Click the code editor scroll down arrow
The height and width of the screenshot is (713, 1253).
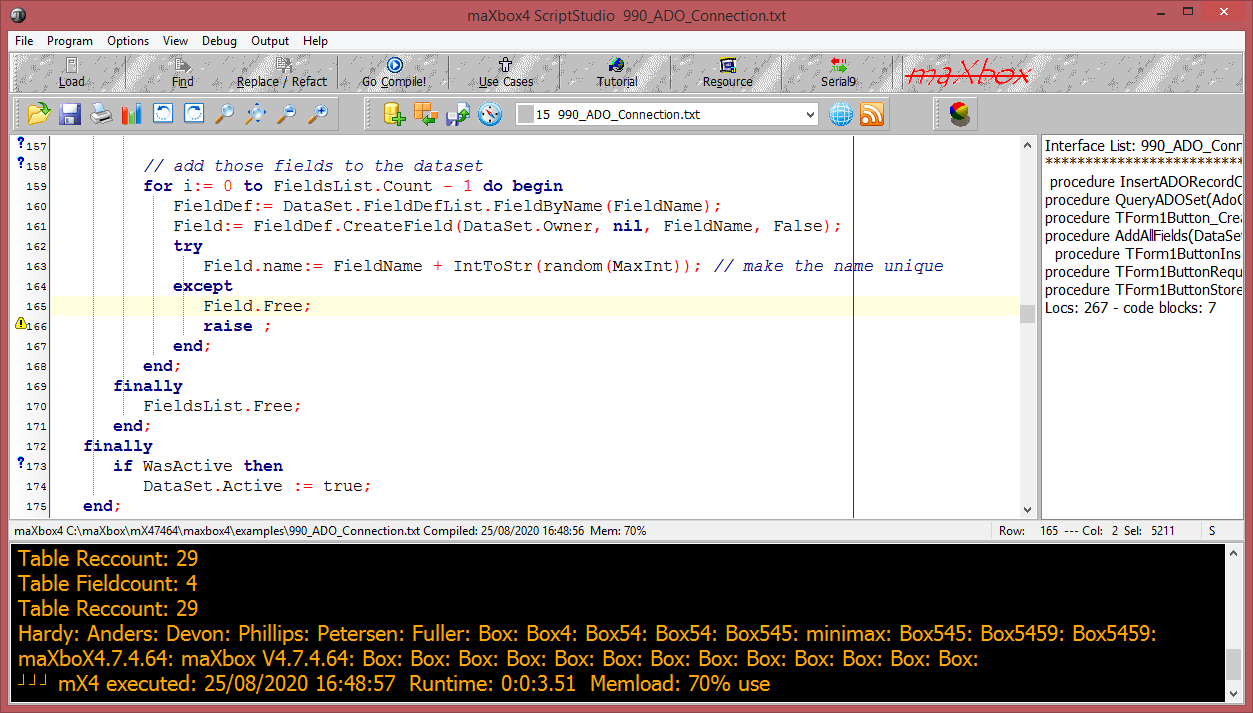(x=1027, y=509)
